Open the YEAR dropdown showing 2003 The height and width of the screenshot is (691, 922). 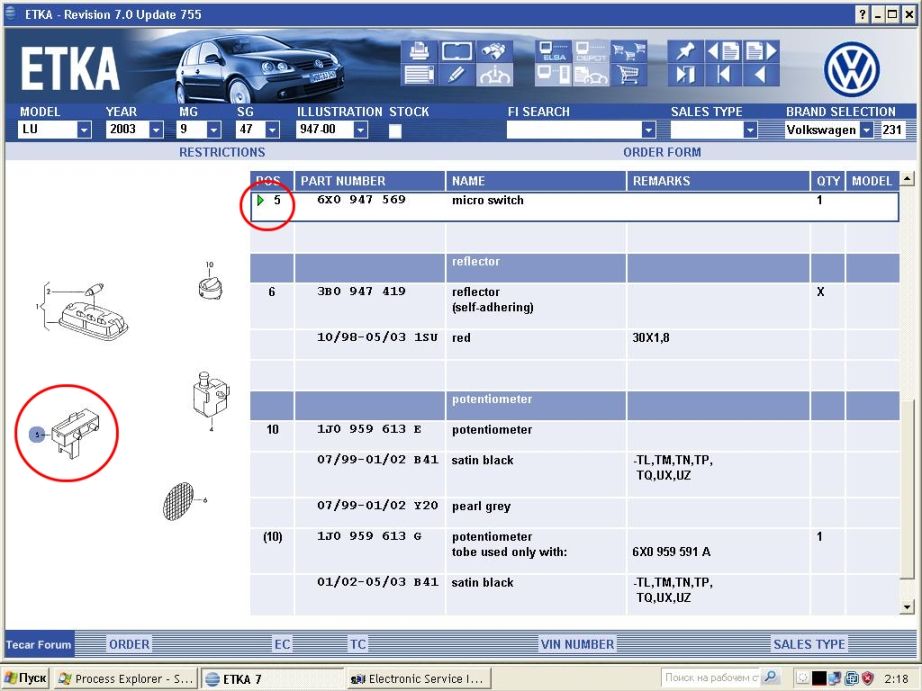[x=157, y=130]
